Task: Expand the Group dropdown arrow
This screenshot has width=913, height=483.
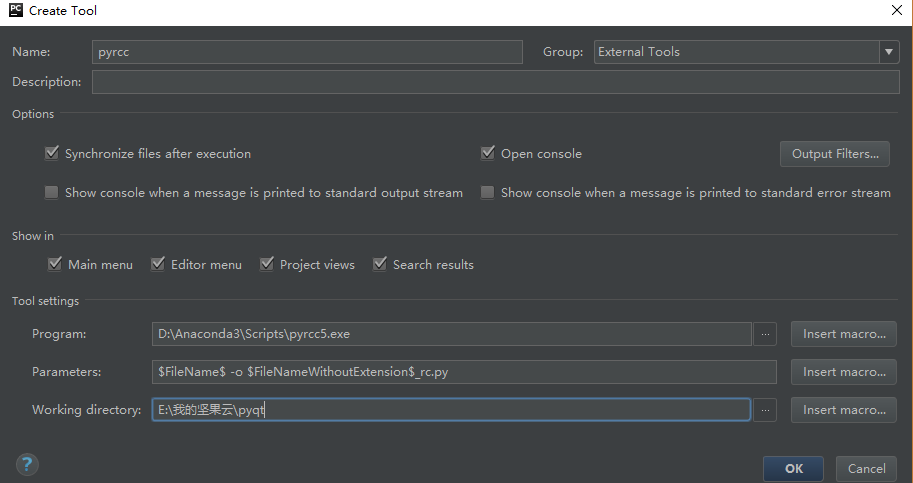Action: pyautogui.click(x=888, y=52)
